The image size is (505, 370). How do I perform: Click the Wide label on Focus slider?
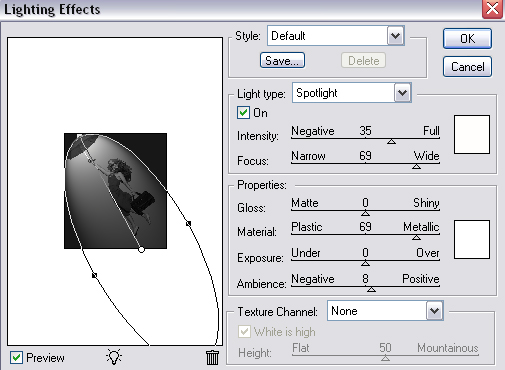tap(426, 156)
